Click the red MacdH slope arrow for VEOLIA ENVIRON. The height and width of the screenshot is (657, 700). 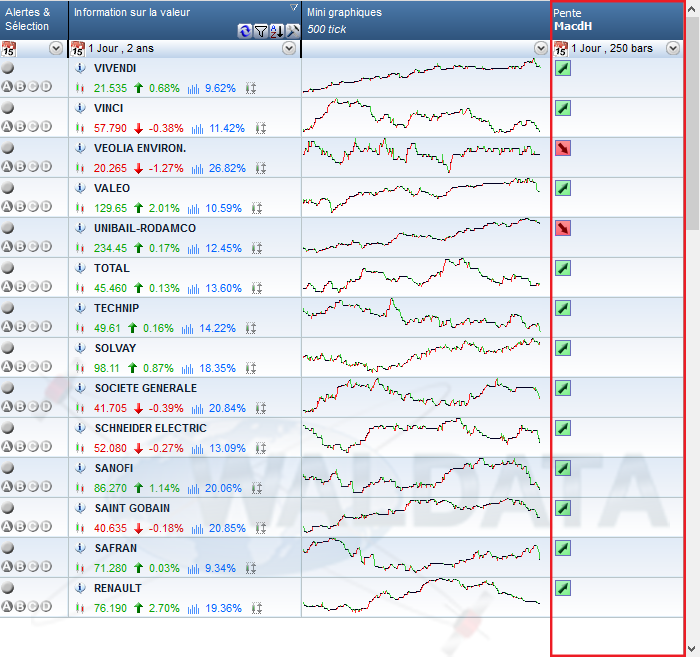[x=563, y=148]
